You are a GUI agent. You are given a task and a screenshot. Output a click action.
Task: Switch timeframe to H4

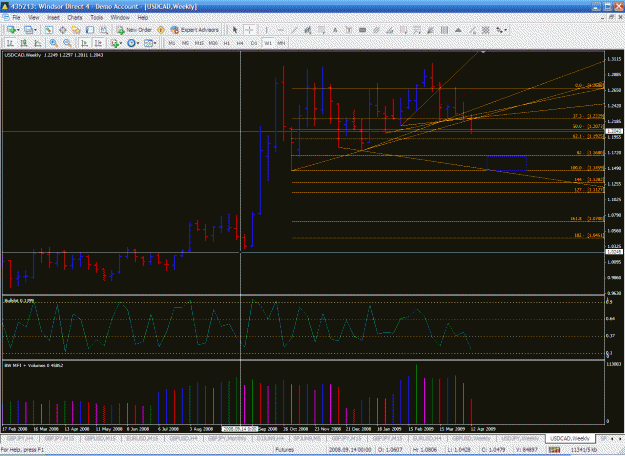click(240, 43)
